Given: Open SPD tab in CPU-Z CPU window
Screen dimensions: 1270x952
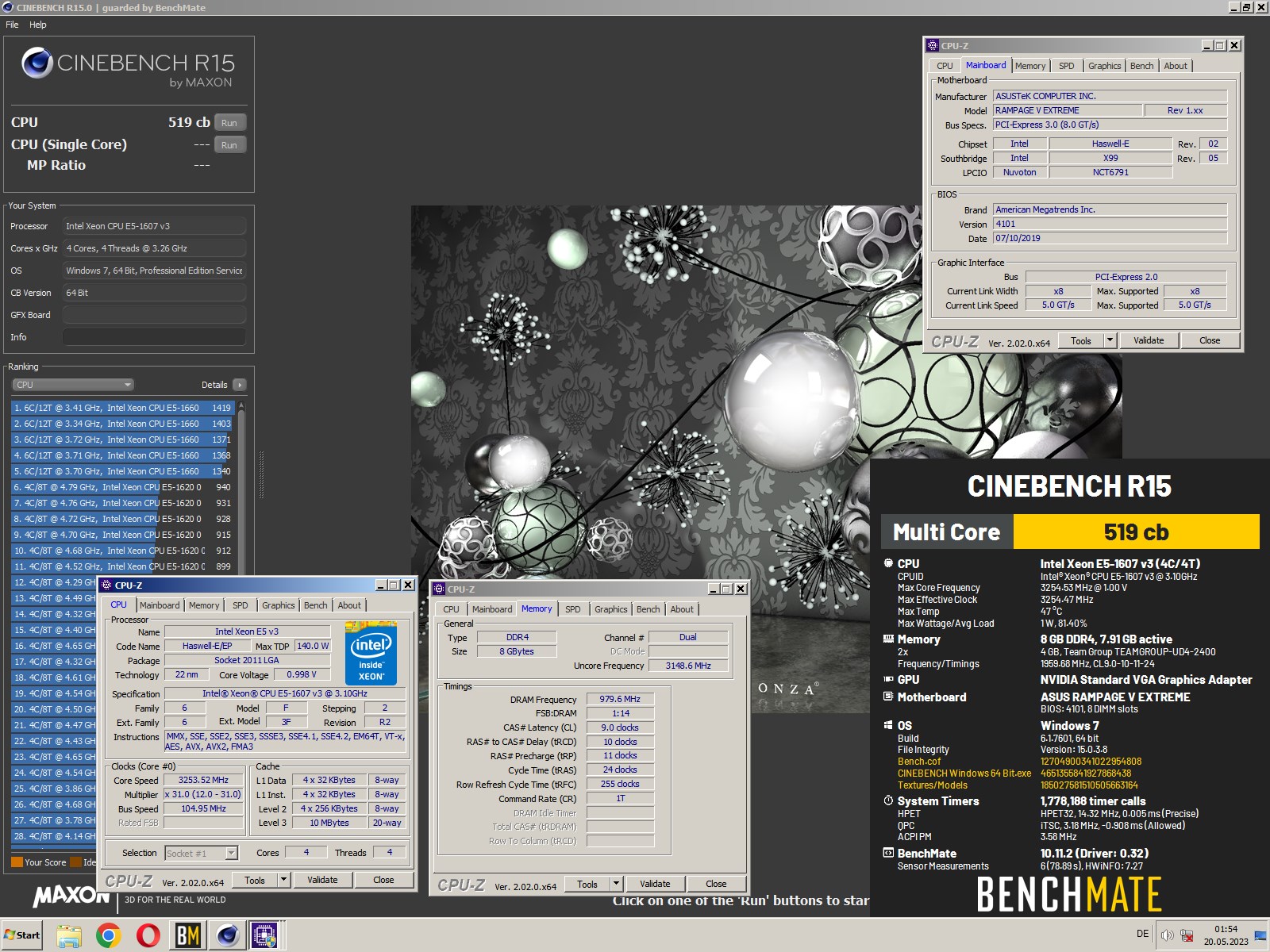Looking at the screenshot, I should point(241,605).
